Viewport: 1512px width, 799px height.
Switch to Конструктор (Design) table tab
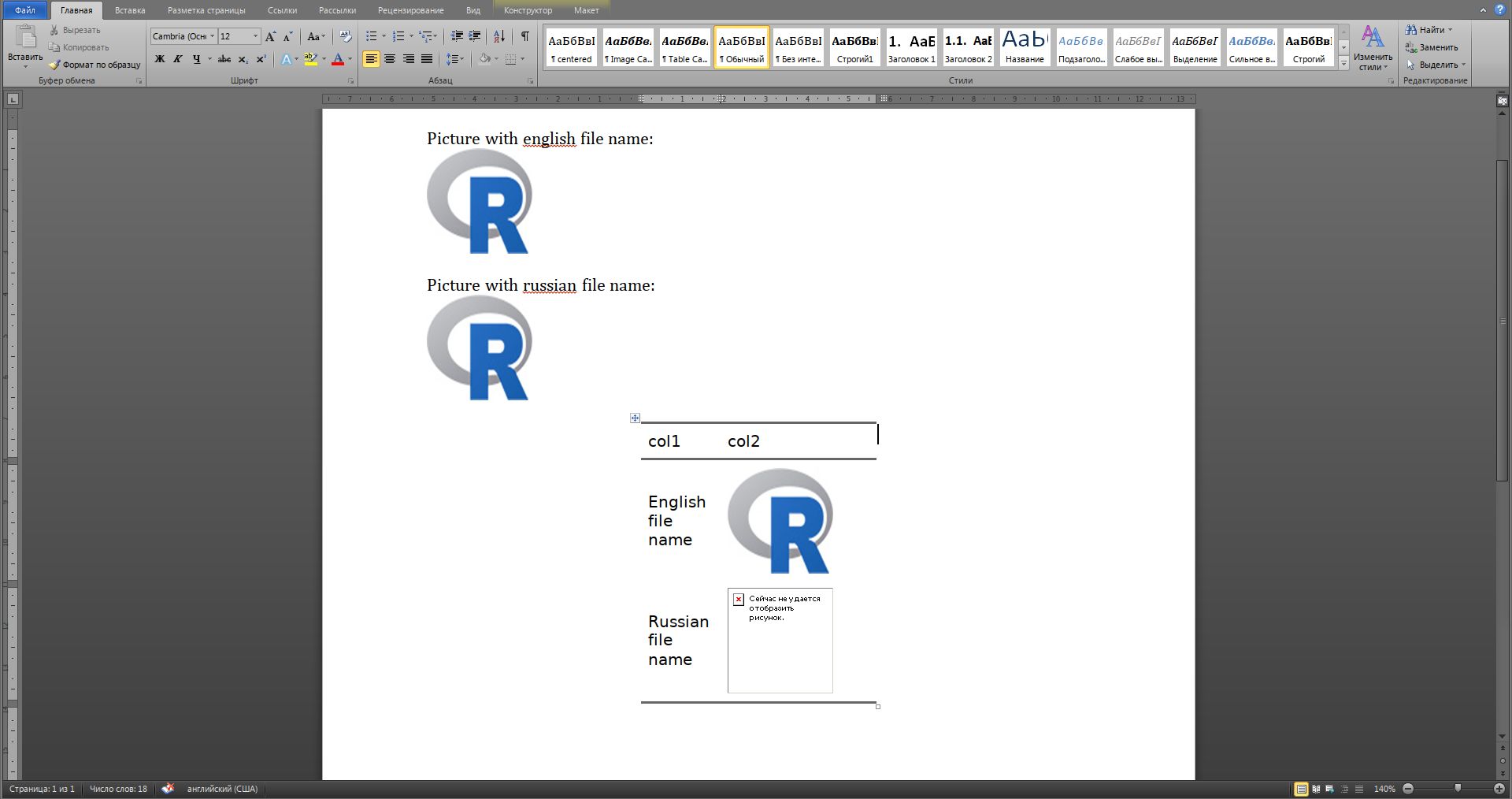point(528,10)
